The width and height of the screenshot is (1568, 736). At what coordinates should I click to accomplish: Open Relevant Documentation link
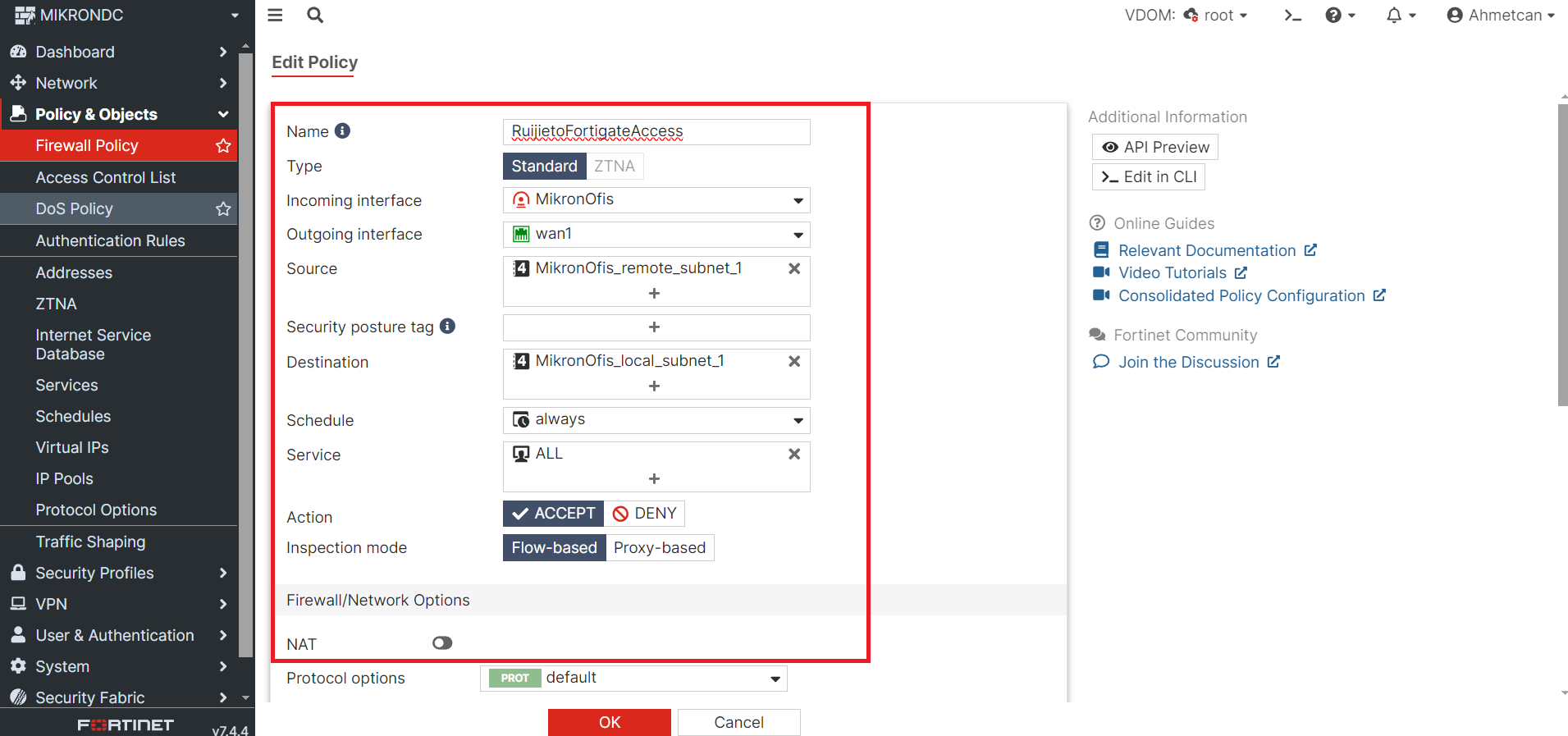pyautogui.click(x=1205, y=250)
